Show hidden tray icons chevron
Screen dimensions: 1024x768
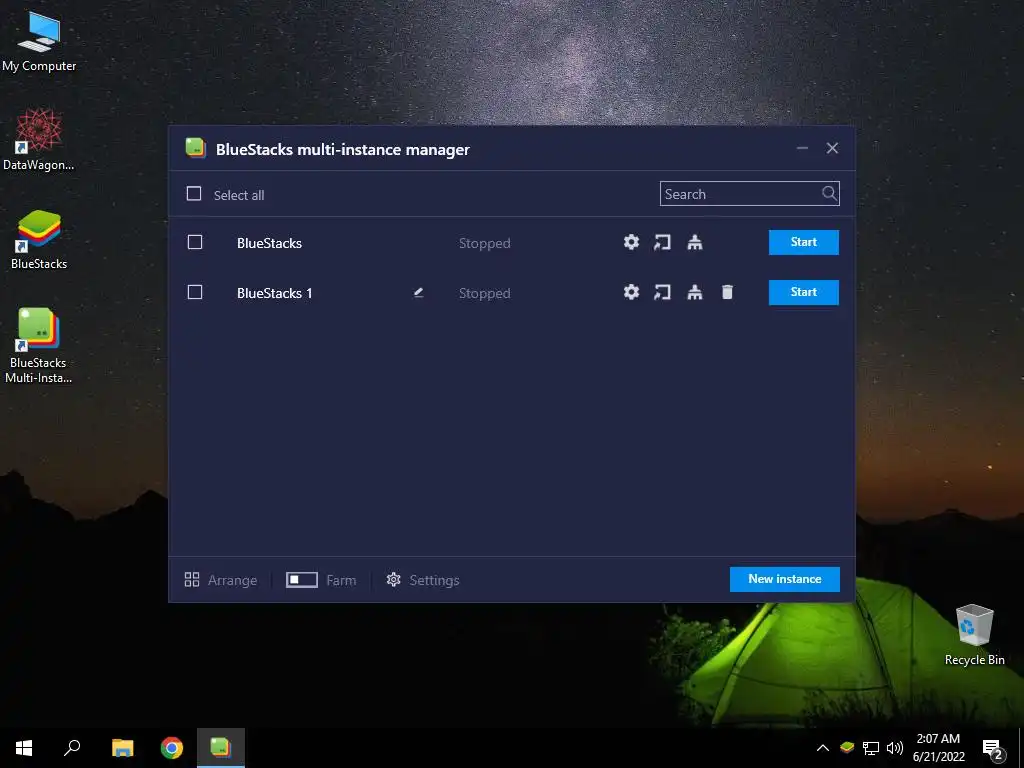823,748
